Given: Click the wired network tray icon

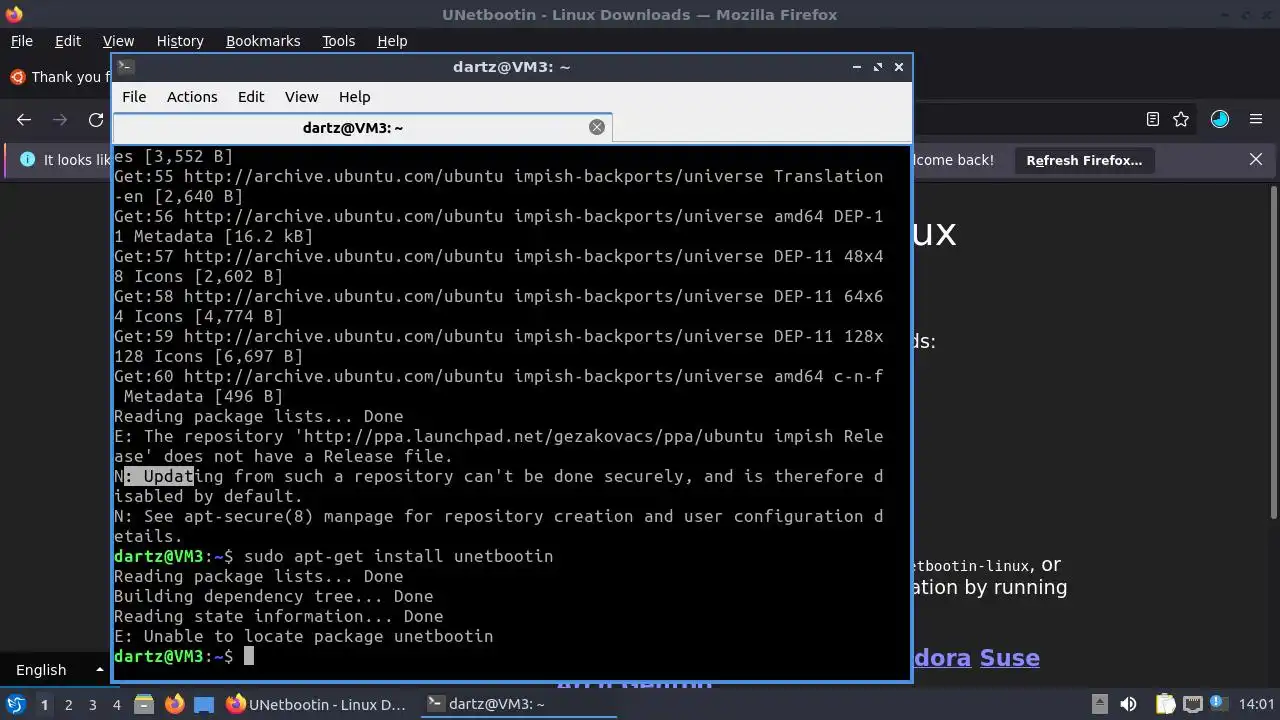Looking at the screenshot, I should (1193, 704).
